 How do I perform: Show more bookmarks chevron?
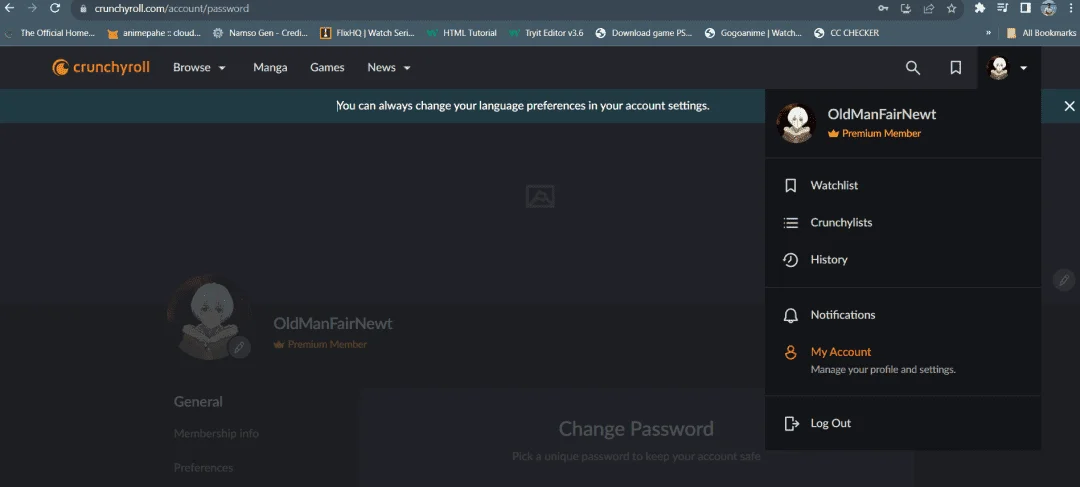tap(989, 32)
